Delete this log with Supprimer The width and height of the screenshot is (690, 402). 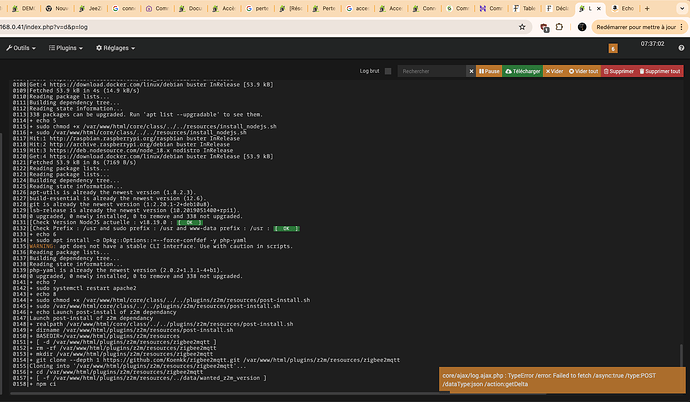(x=619, y=71)
